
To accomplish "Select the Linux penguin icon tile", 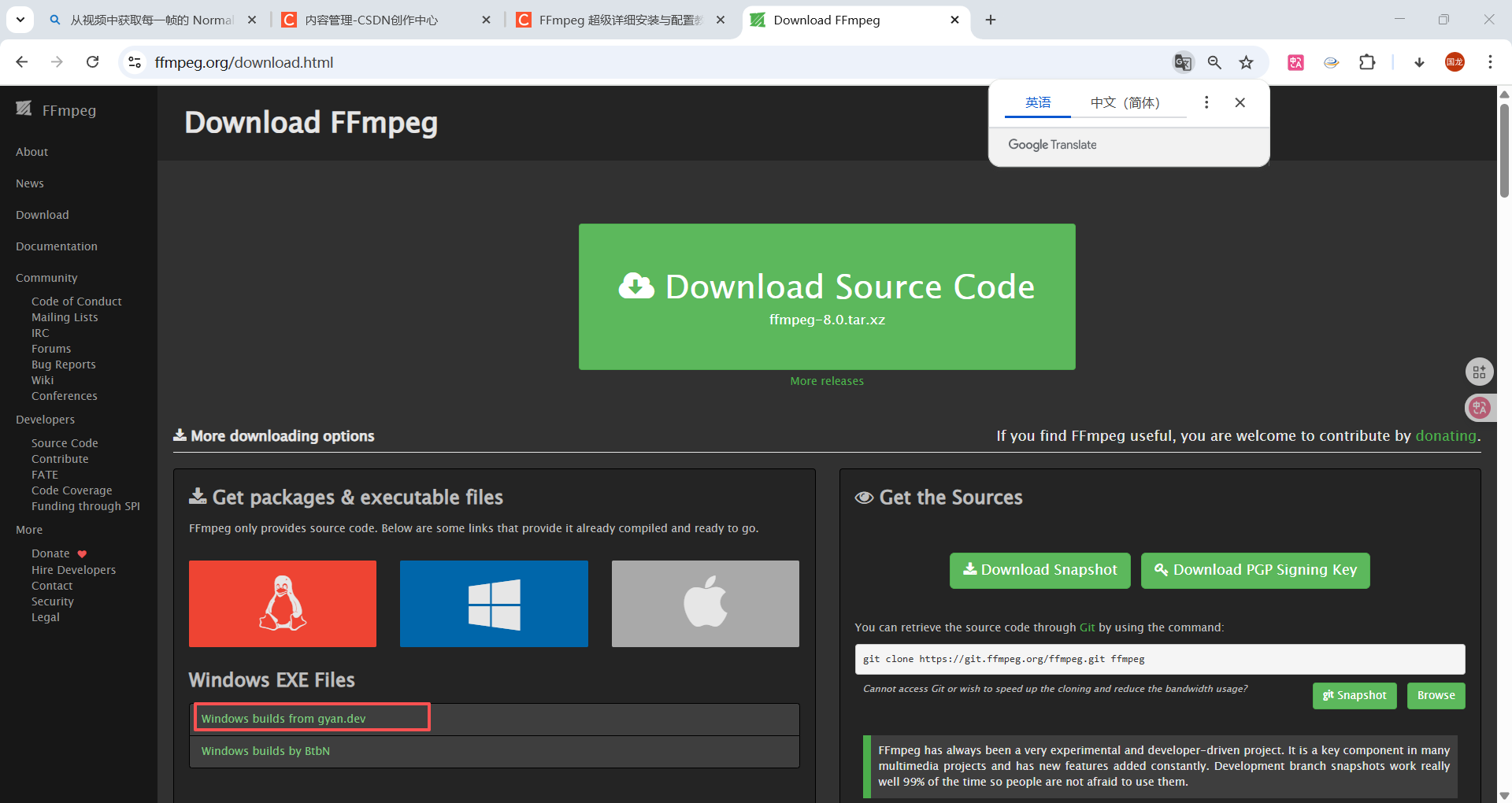I will (283, 604).
